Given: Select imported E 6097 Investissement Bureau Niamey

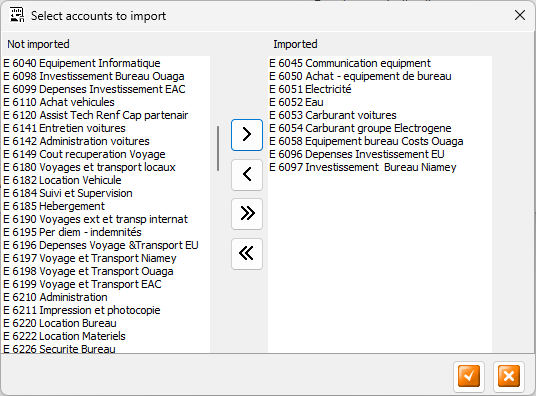Looking at the screenshot, I should [x=380, y=167].
